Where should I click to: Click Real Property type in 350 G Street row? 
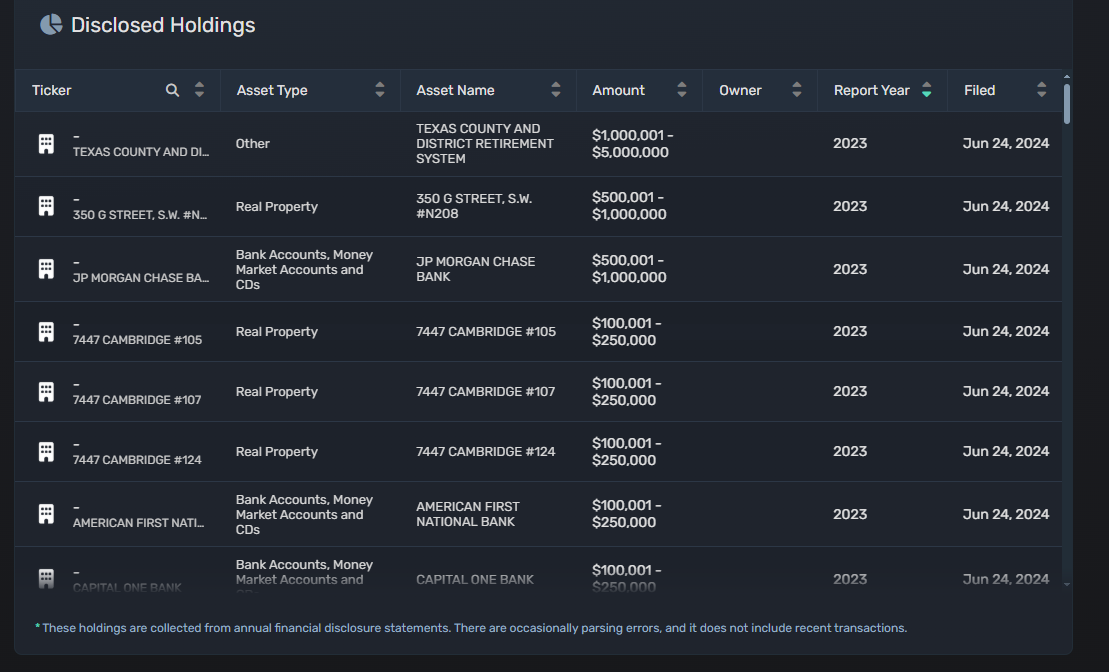pos(277,207)
